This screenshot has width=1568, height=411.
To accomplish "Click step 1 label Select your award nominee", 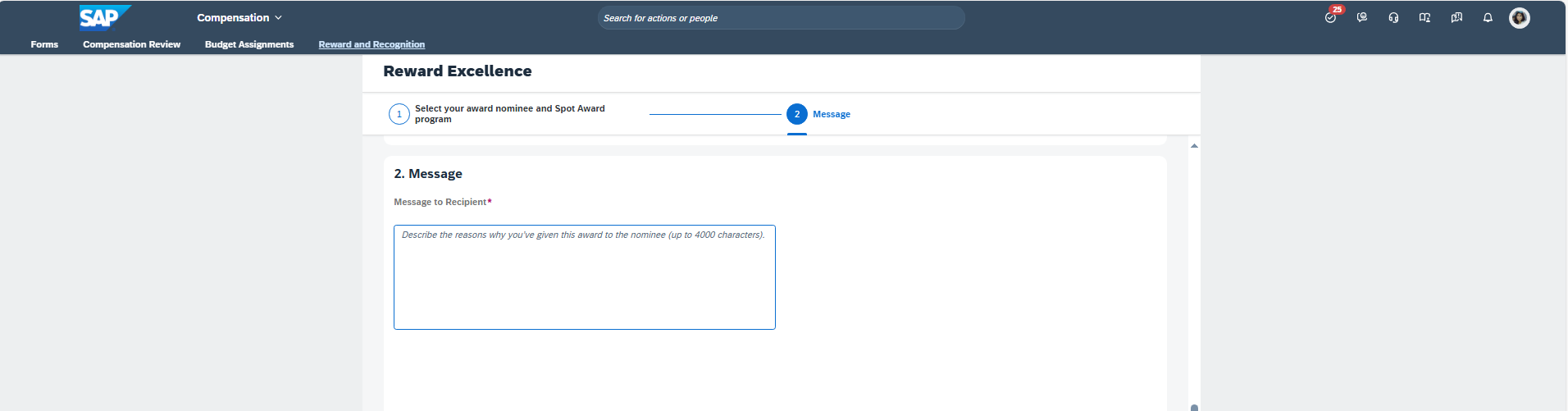I will click(x=510, y=113).
